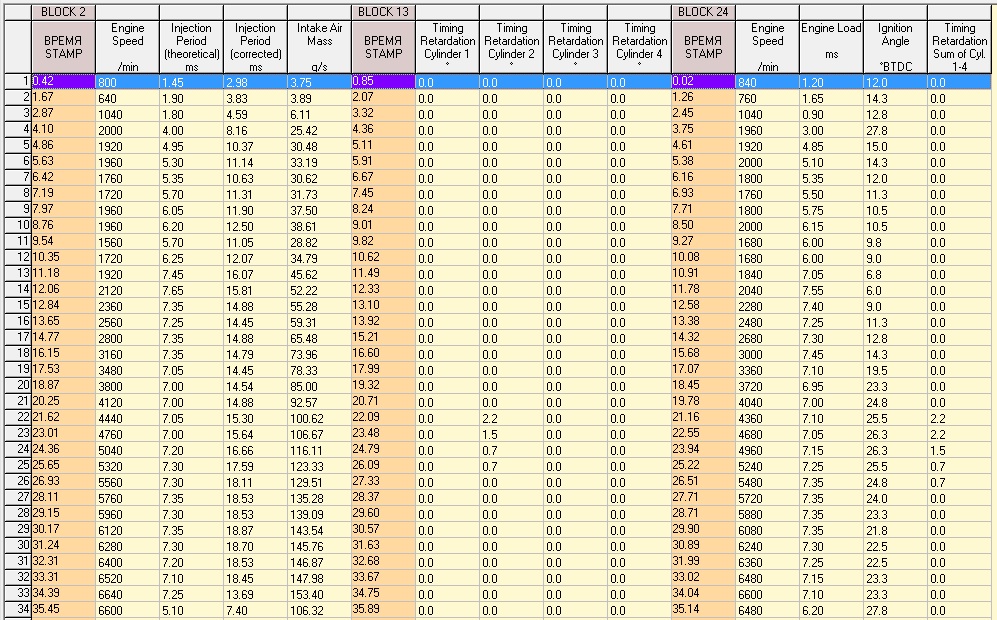The image size is (997, 620).
Task: Click the Ignition Angle column header
Action: point(895,47)
